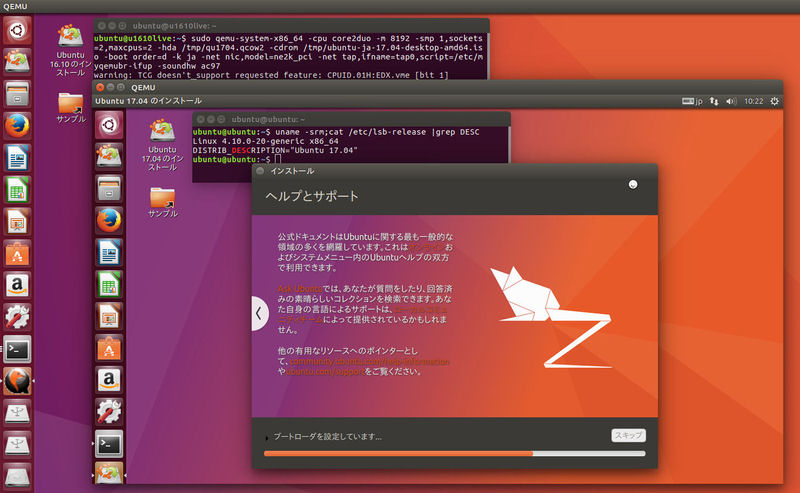800x493 pixels.
Task: Open the network indicator in the guest panel
Action: tap(714, 101)
